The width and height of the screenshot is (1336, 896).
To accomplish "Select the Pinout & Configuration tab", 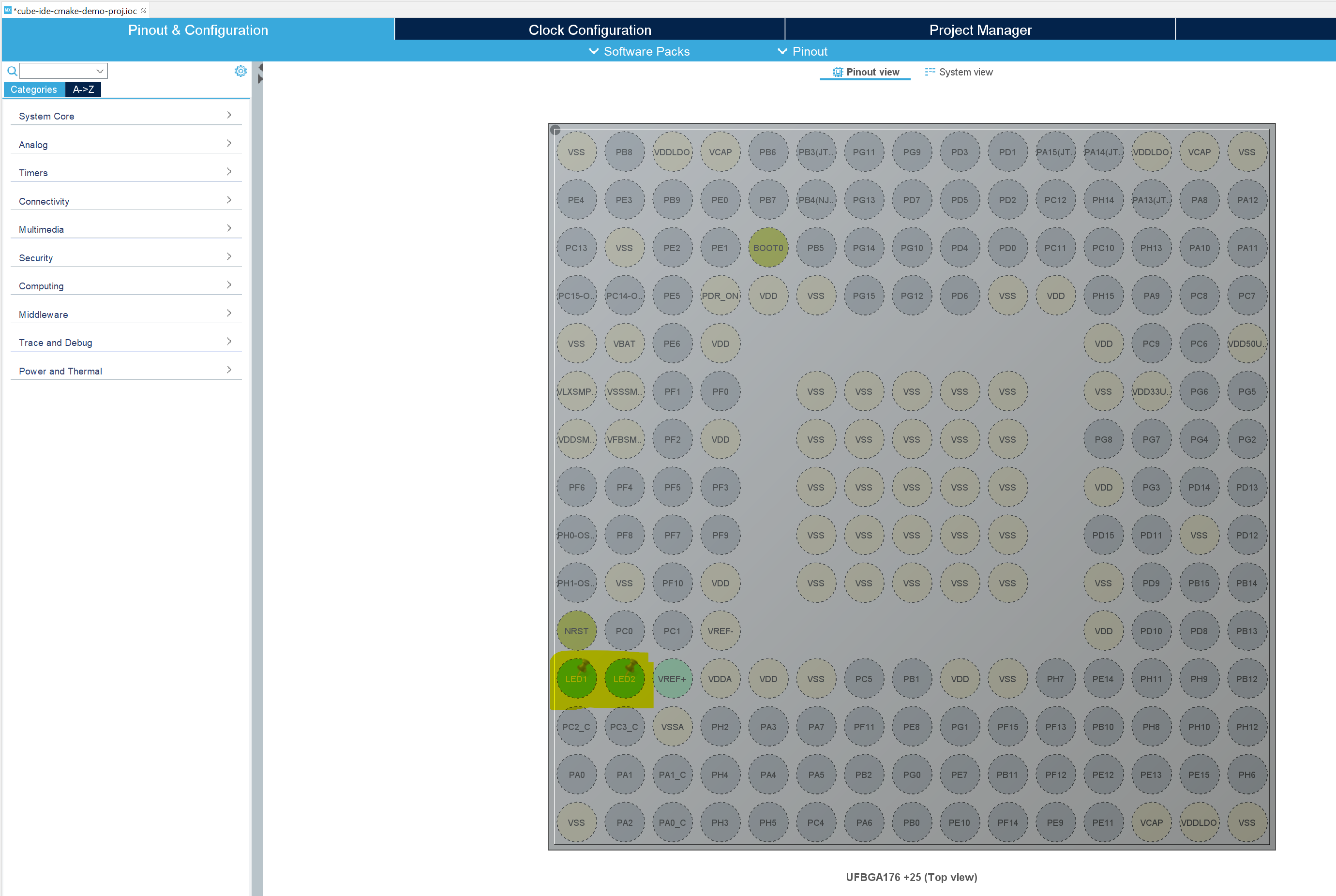I will click(x=197, y=29).
